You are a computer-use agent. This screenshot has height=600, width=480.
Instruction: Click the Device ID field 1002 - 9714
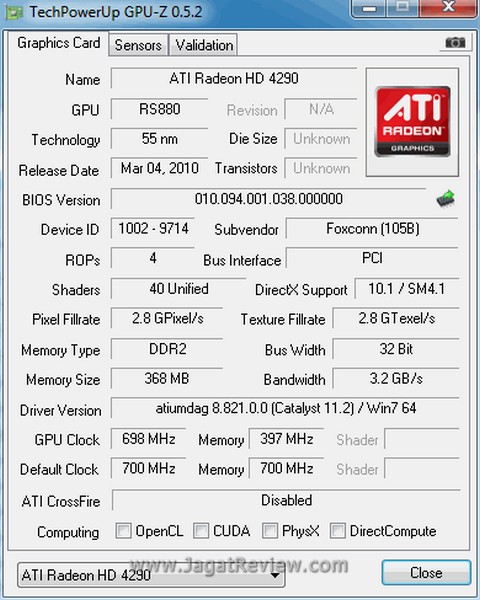pyautogui.click(x=153, y=228)
